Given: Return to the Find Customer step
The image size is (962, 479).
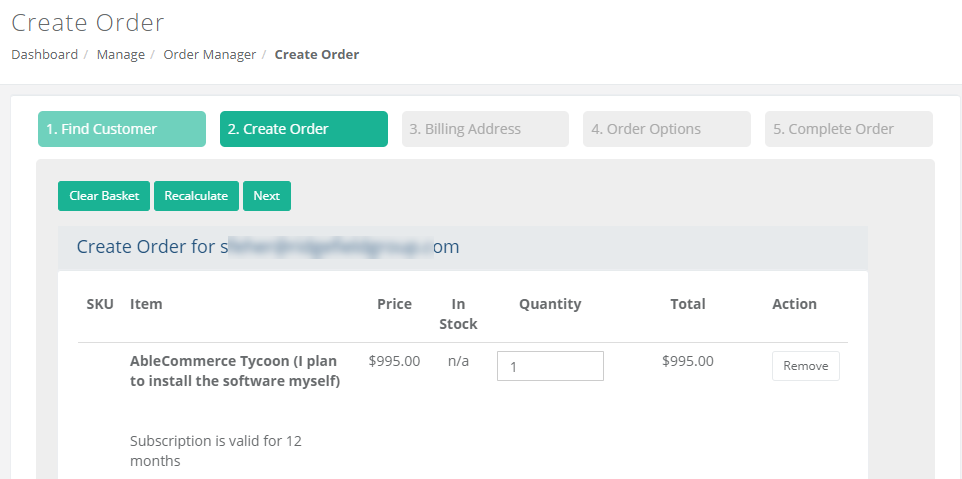Looking at the screenshot, I should tap(121, 129).
